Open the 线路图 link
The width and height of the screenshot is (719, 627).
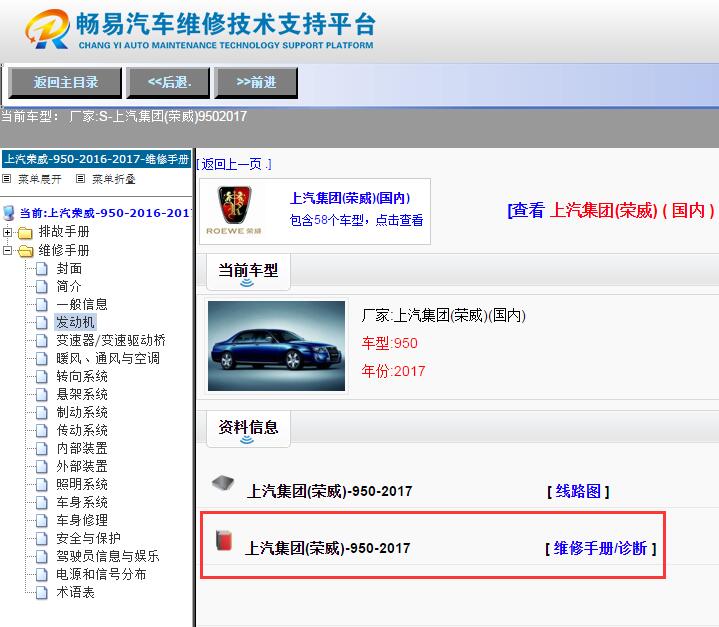[x=578, y=492]
